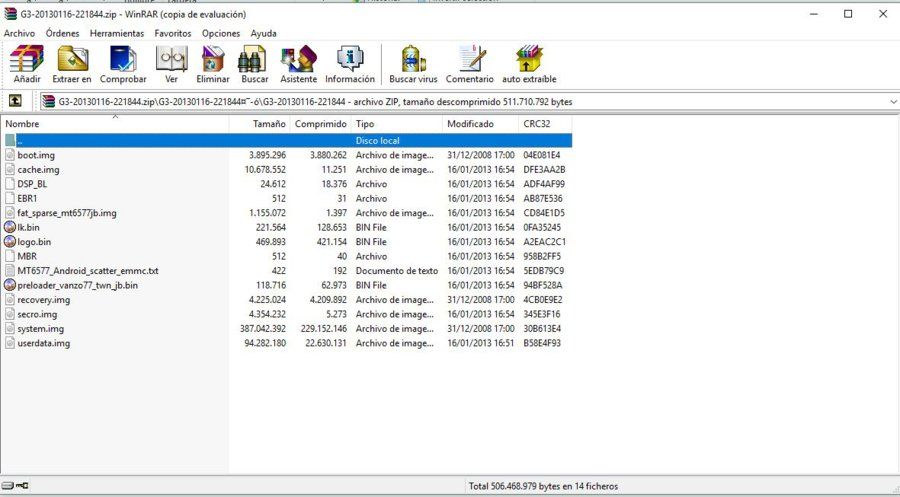Click the auto extraíble SFX icon

pos(529,59)
